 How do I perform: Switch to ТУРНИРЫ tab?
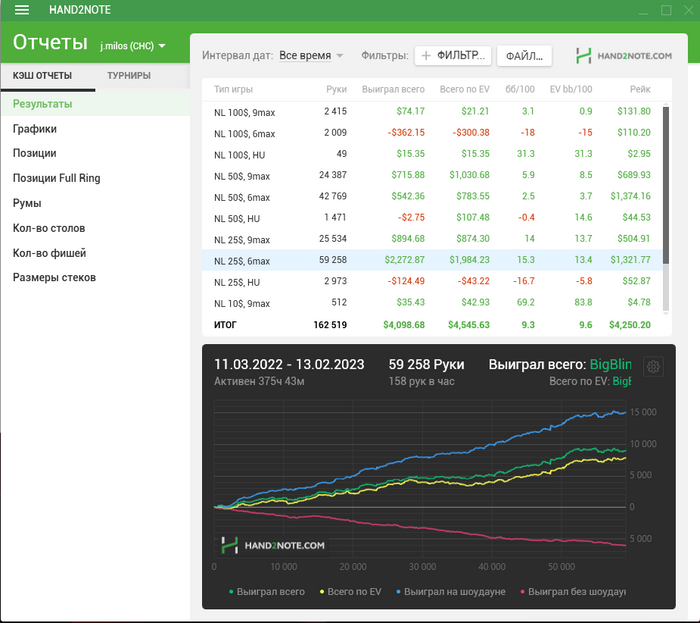click(129, 76)
